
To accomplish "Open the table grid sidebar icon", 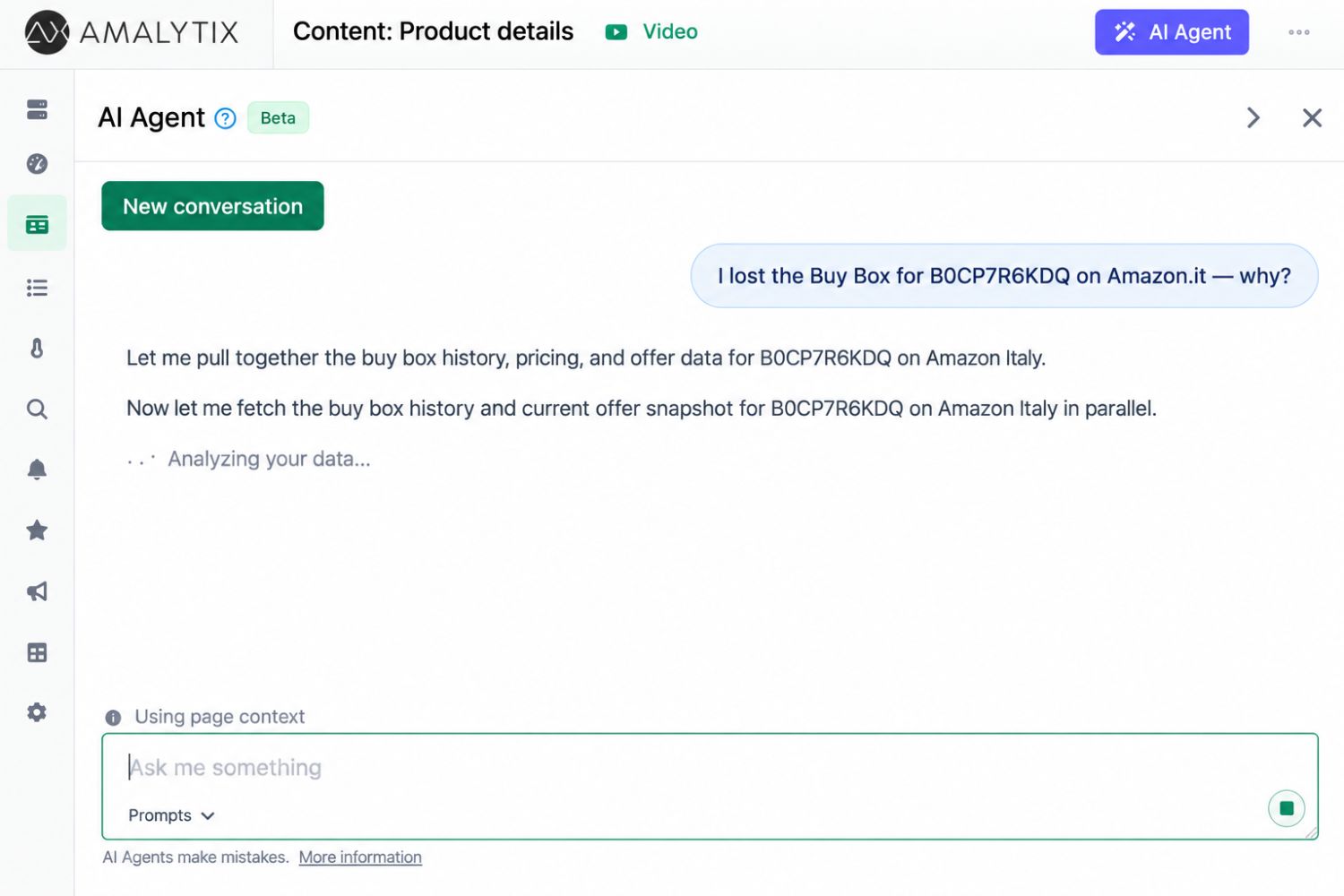I will pos(37,652).
